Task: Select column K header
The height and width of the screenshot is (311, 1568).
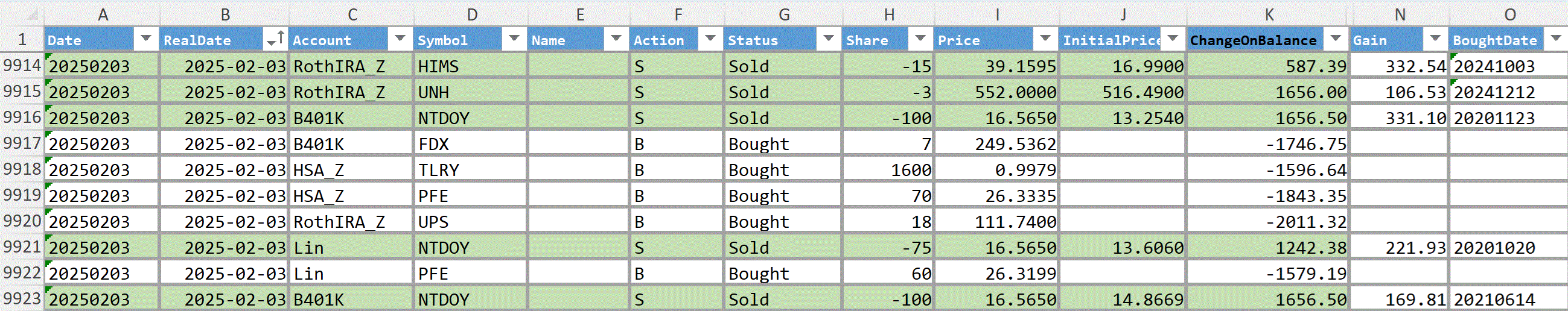Action: tap(1269, 14)
